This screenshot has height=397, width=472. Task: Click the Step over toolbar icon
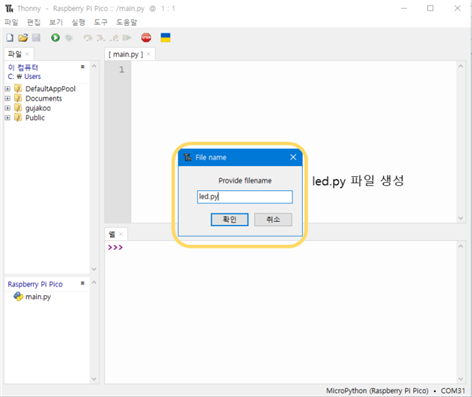(88, 38)
